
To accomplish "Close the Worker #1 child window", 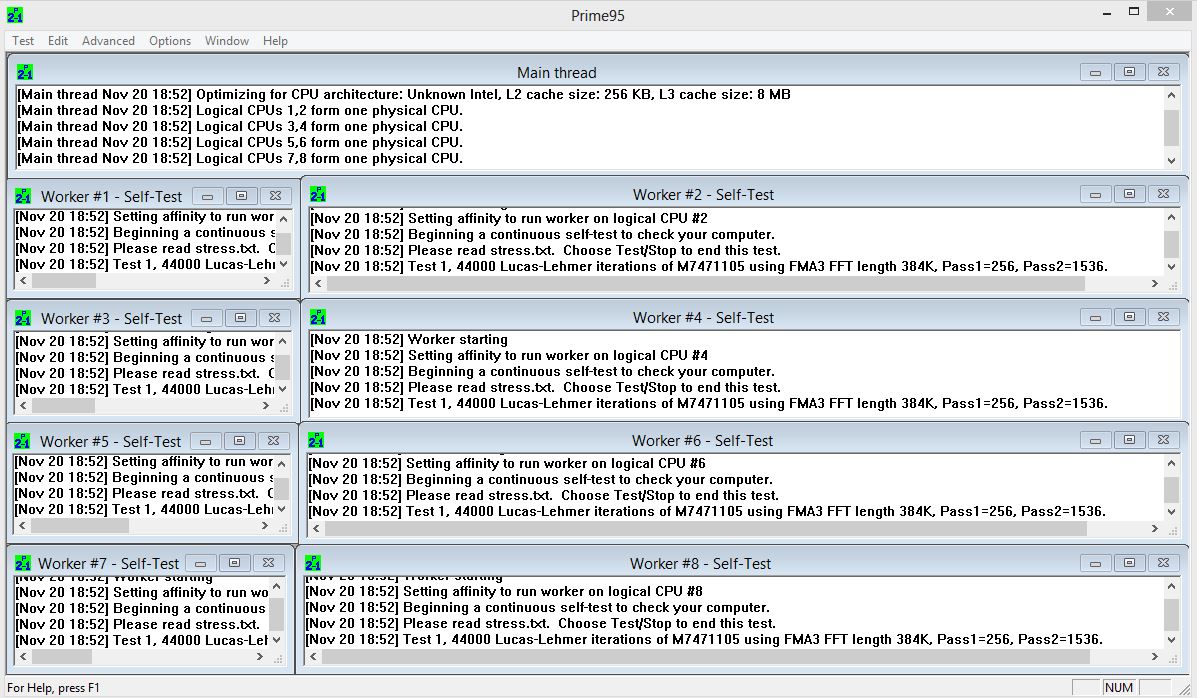I will (276, 196).
